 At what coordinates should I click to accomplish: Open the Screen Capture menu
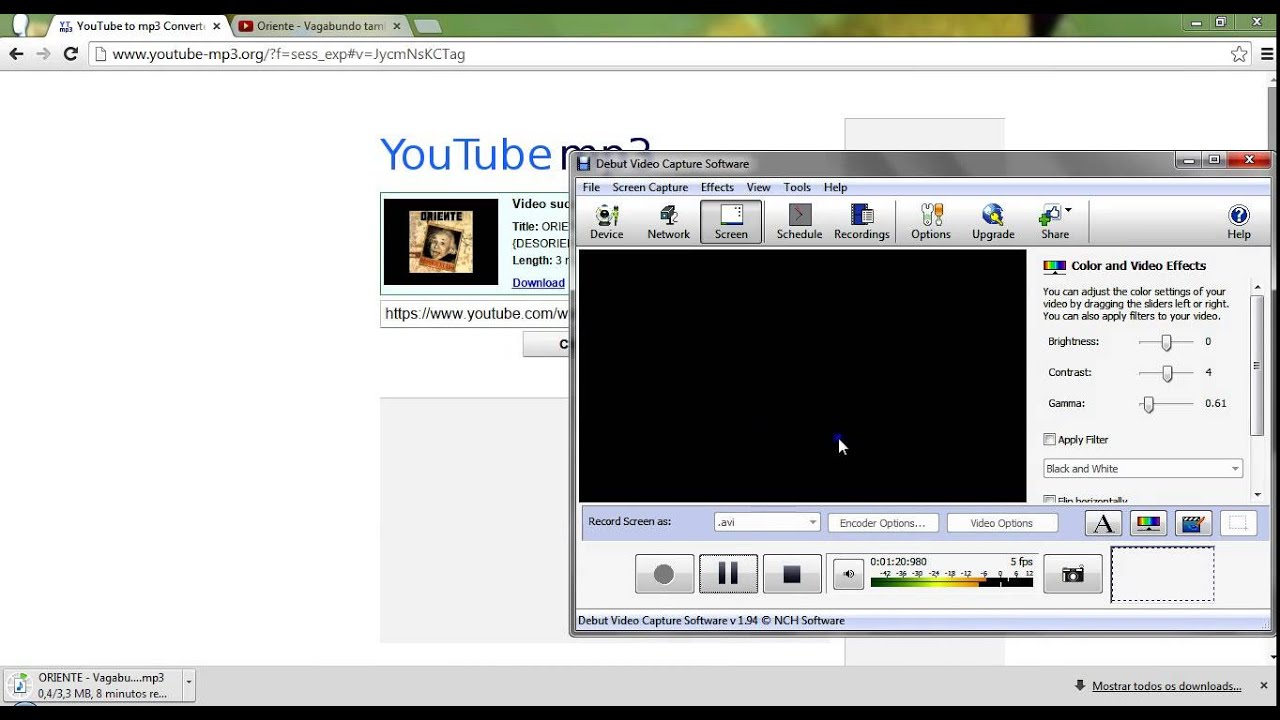[x=650, y=187]
